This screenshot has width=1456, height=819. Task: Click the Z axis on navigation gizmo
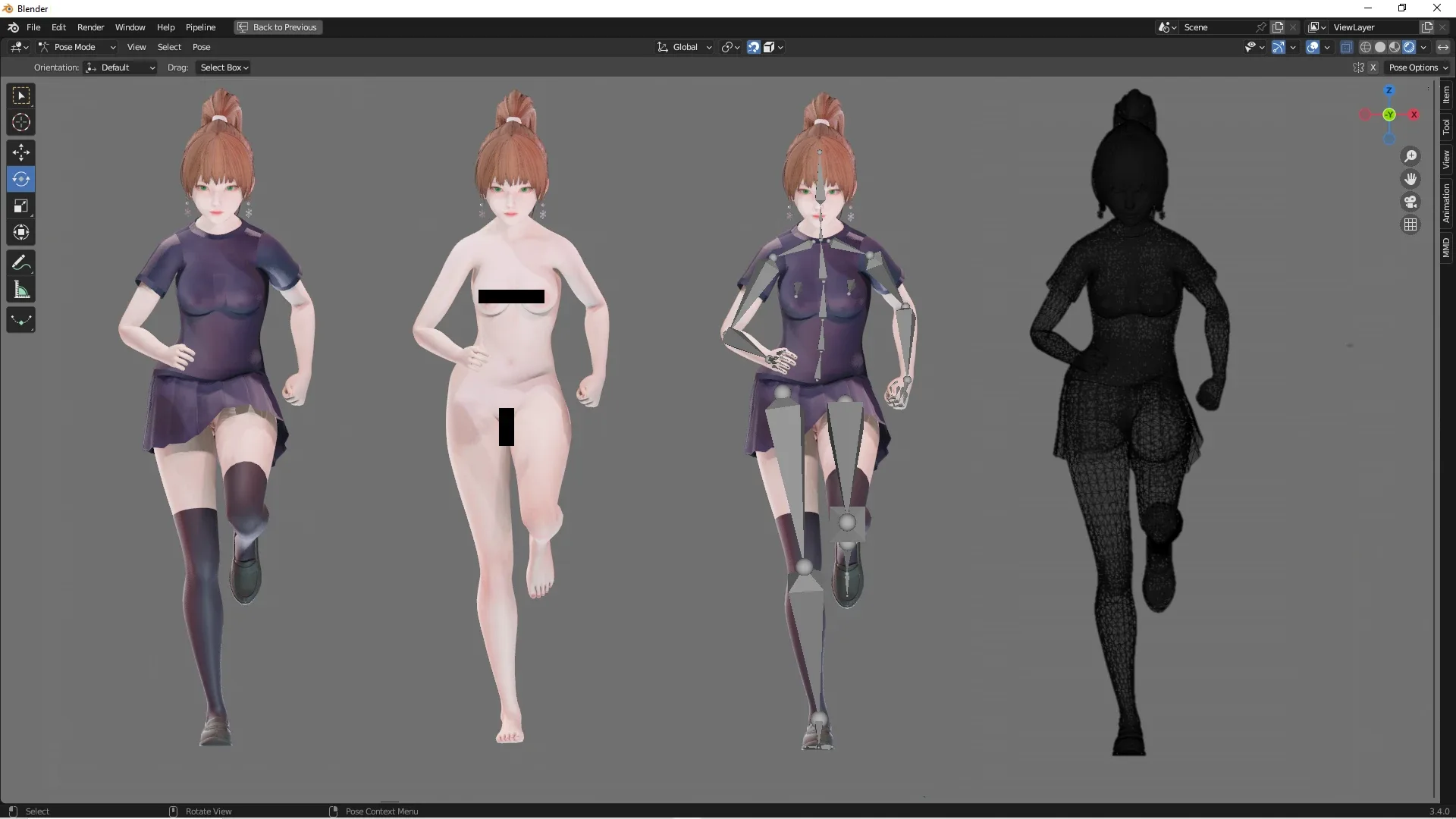1389,90
